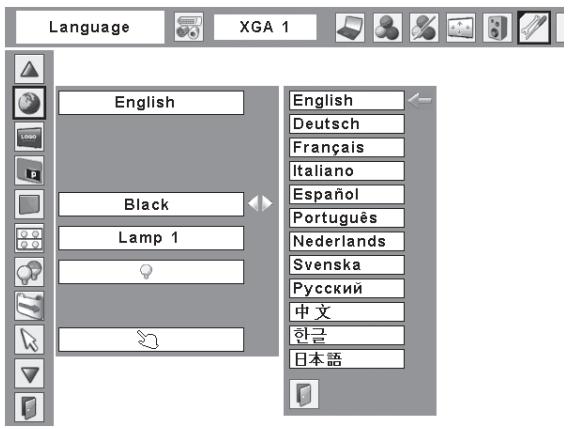Choose Português in the language list
The image size is (568, 429).
tap(347, 218)
